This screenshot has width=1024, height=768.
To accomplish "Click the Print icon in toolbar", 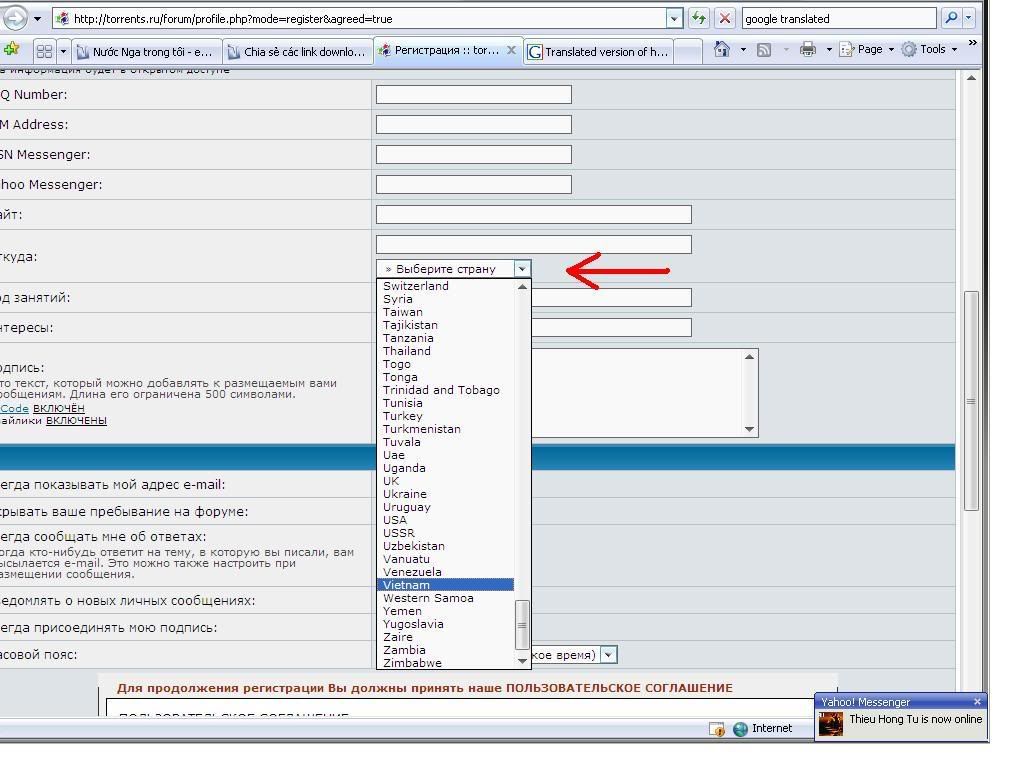I will point(808,49).
